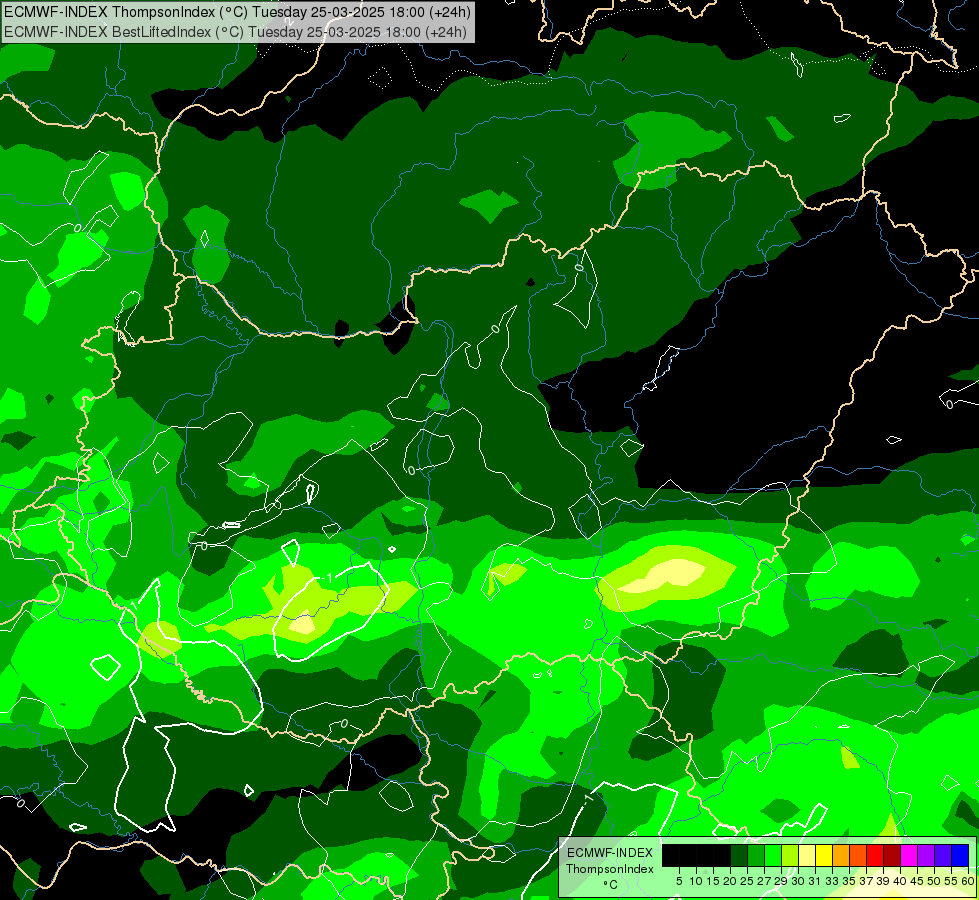Click the legend tick value 55
Viewport: 979px width, 900px height.
coord(952,881)
